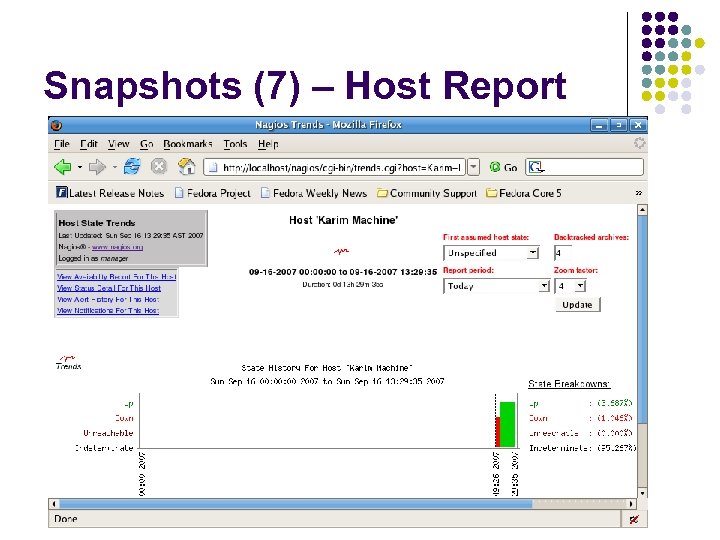The width and height of the screenshot is (720, 540).
Task: Click the Firefox logo in the title bar
Action: (x=56, y=125)
